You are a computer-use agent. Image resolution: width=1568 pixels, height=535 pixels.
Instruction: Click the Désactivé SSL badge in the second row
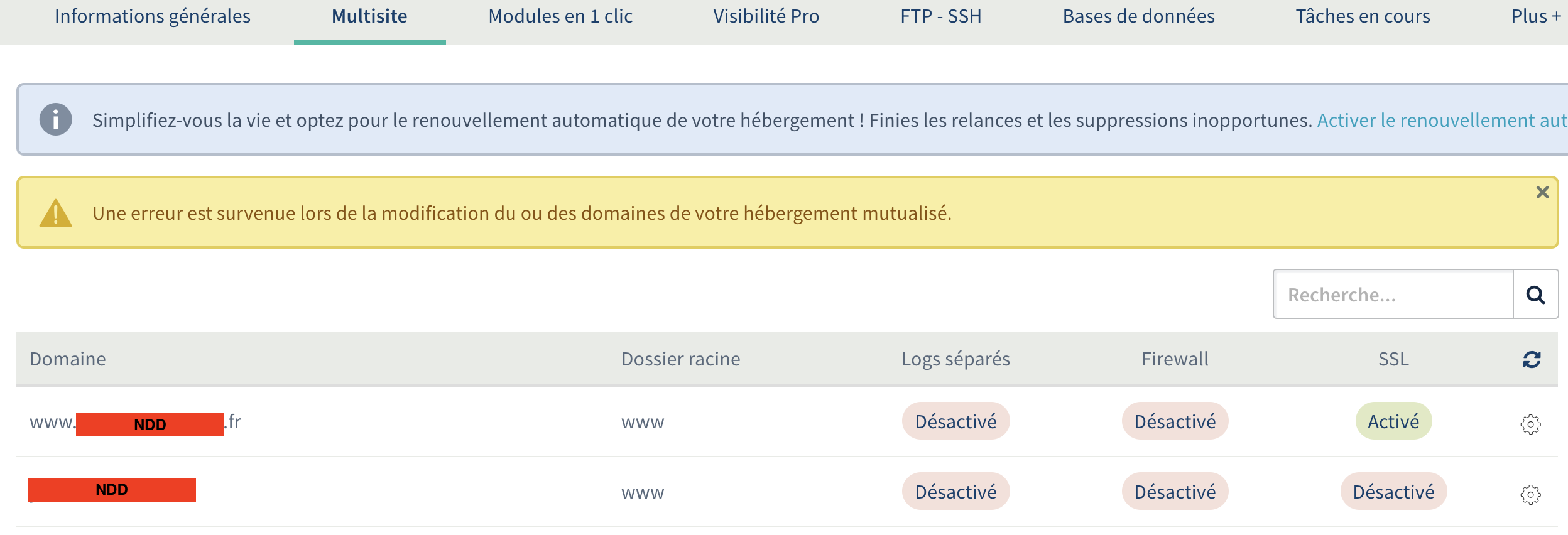[x=1393, y=492]
